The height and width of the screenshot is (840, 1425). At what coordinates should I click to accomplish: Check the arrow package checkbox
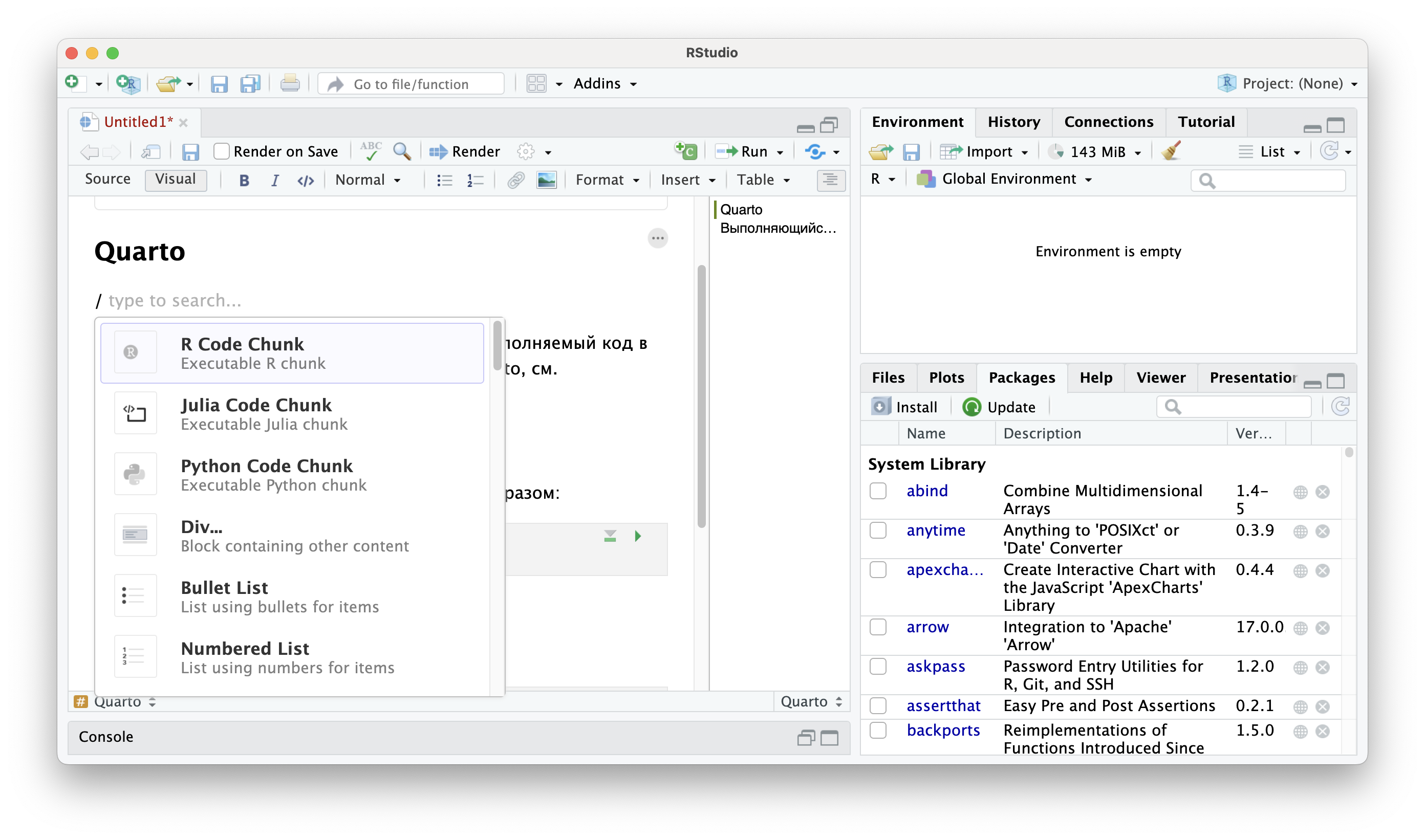tap(878, 627)
